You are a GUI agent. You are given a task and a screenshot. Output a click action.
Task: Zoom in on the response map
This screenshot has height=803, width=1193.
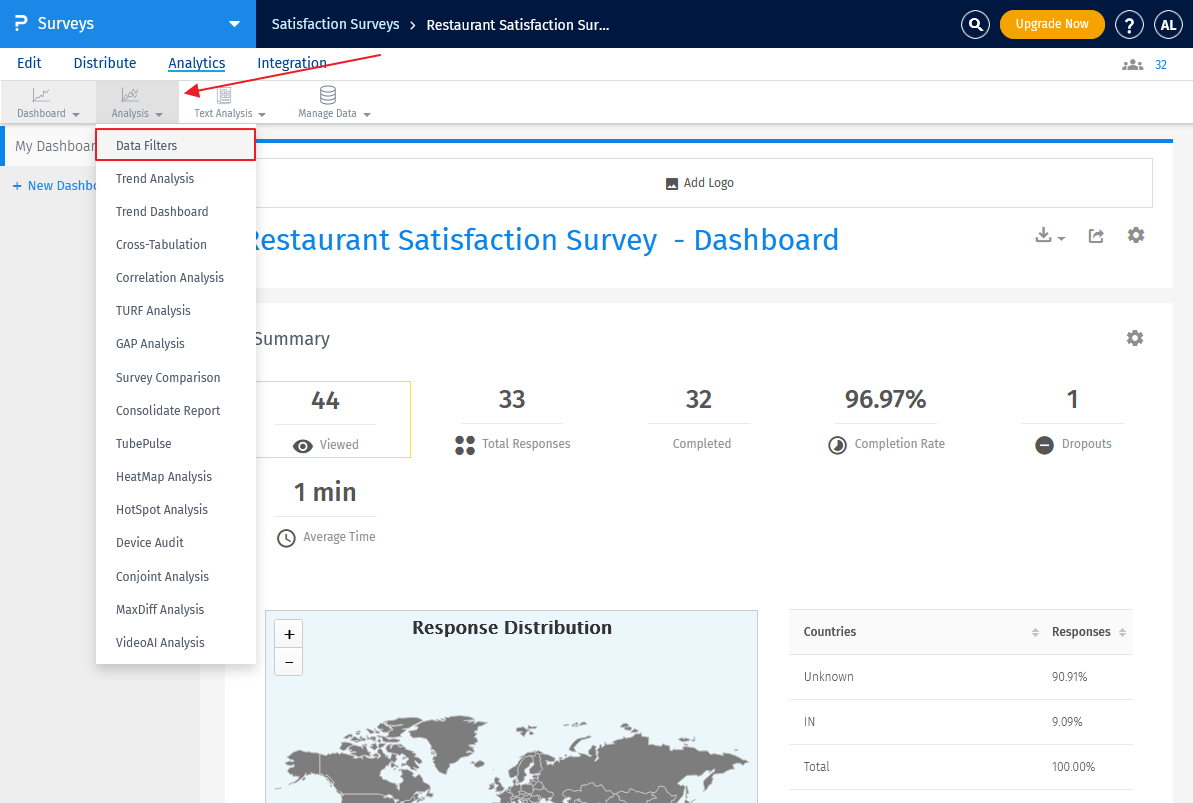pos(289,634)
